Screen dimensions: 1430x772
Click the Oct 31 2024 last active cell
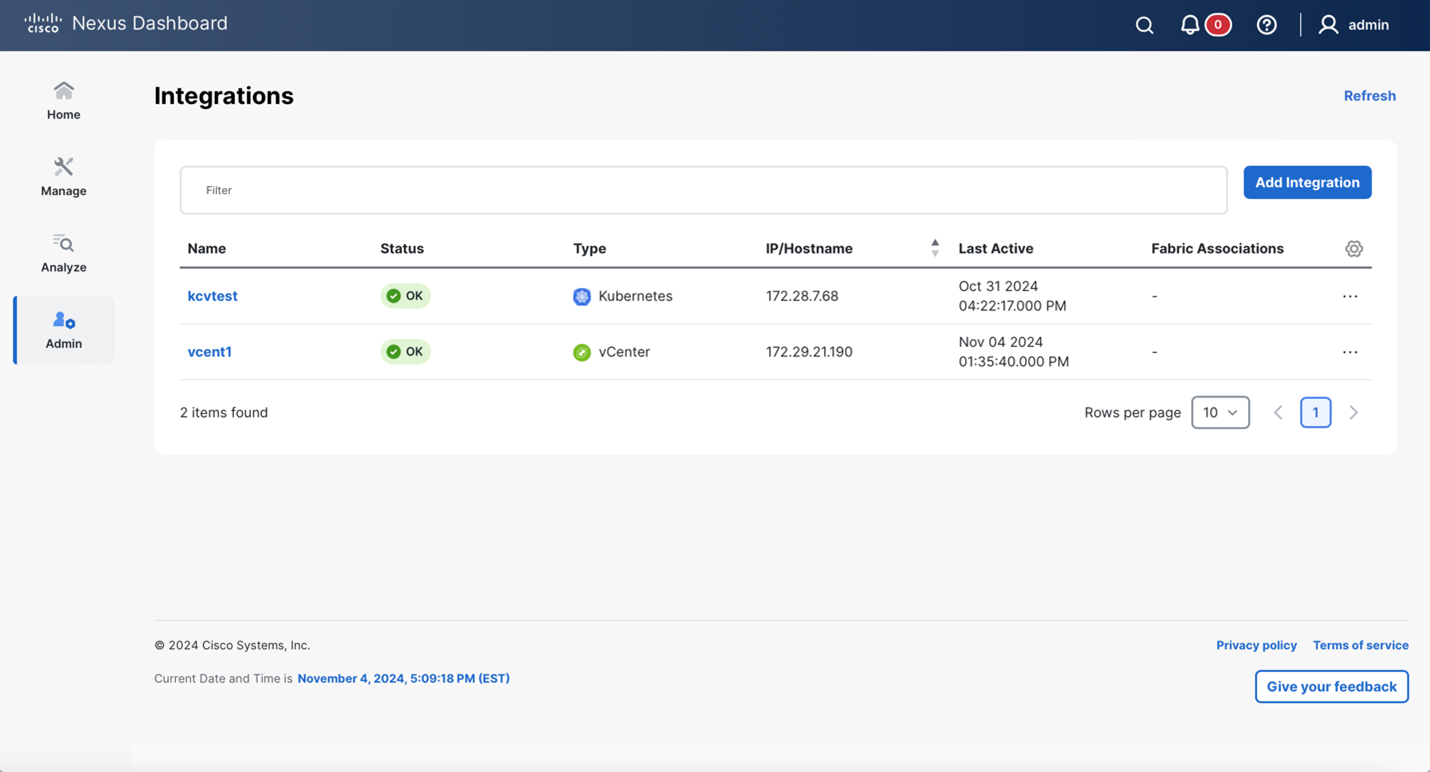[x=1012, y=296]
